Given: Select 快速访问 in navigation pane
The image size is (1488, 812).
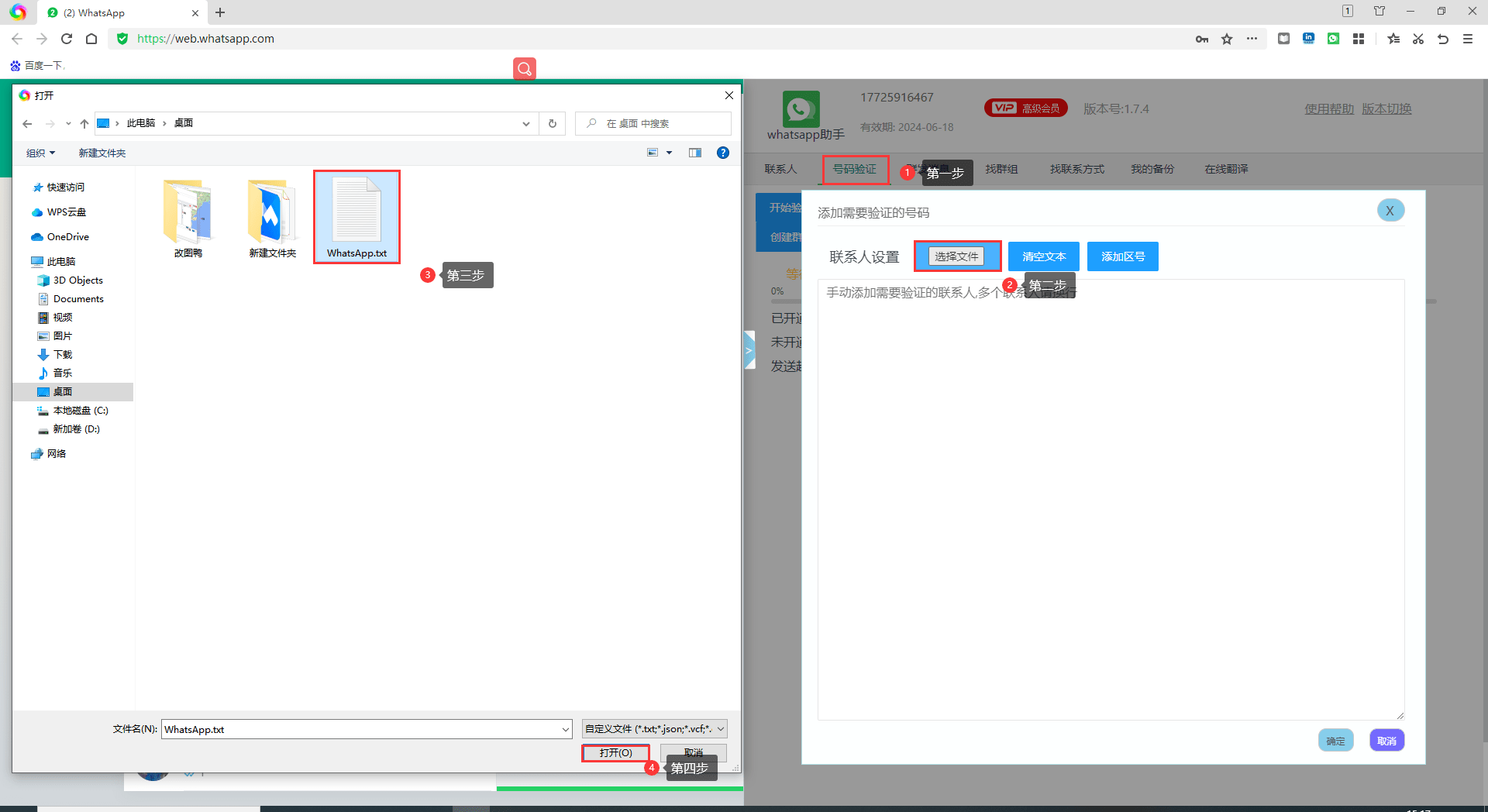Looking at the screenshot, I should click(59, 188).
